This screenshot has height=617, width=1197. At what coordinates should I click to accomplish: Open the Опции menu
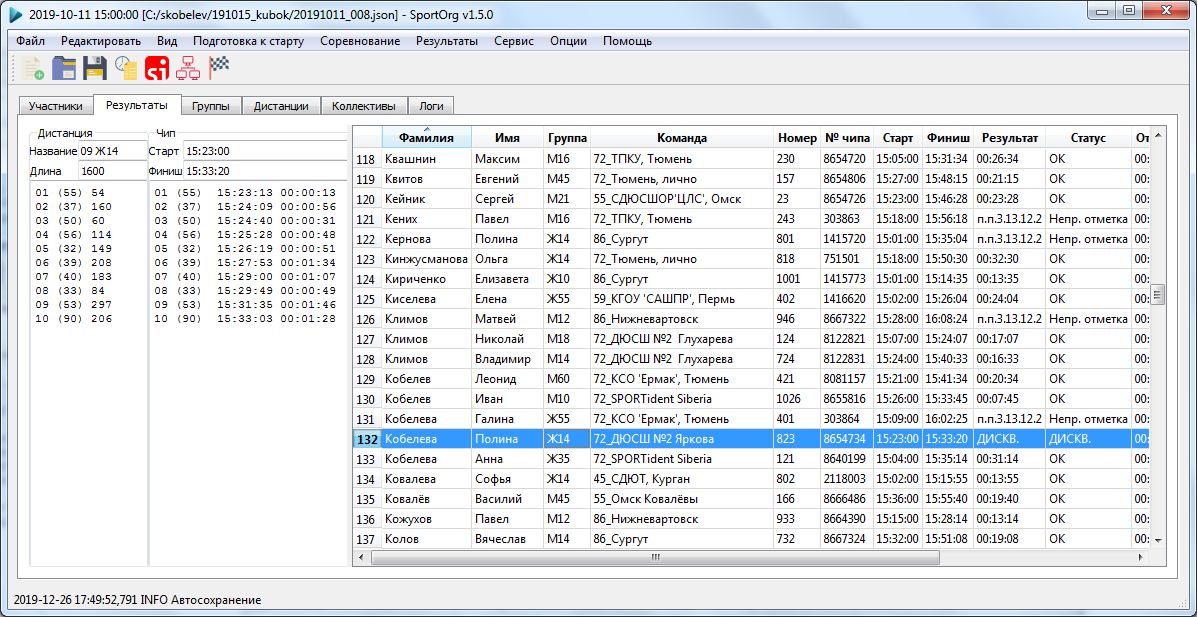tap(568, 41)
